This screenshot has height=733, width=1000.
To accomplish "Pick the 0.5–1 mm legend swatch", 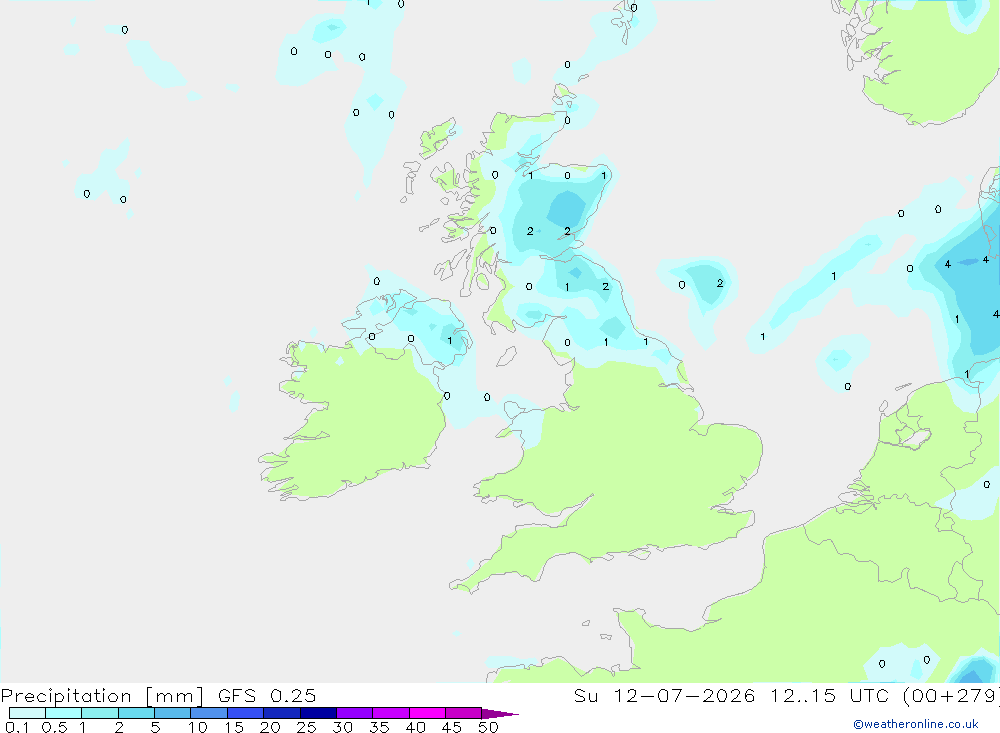I will point(64,713).
